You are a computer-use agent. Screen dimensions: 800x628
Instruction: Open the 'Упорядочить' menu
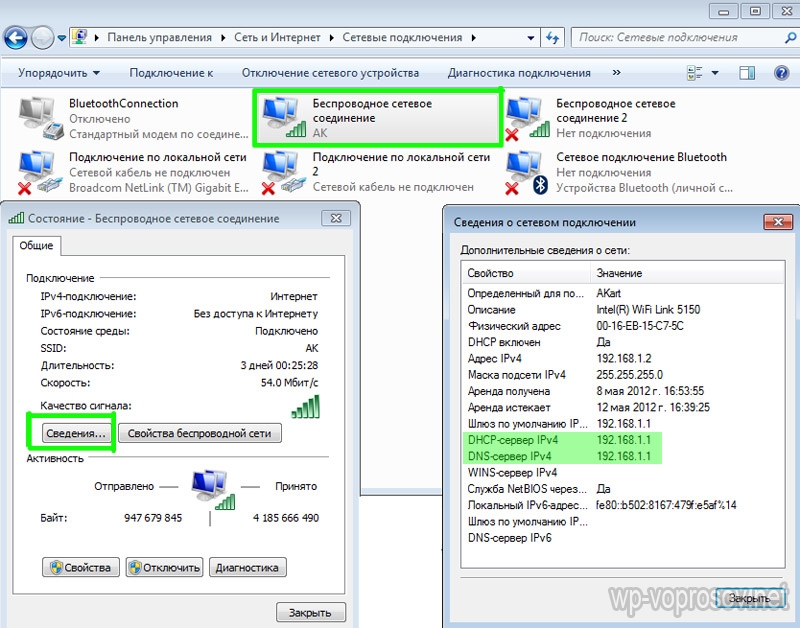tap(59, 73)
